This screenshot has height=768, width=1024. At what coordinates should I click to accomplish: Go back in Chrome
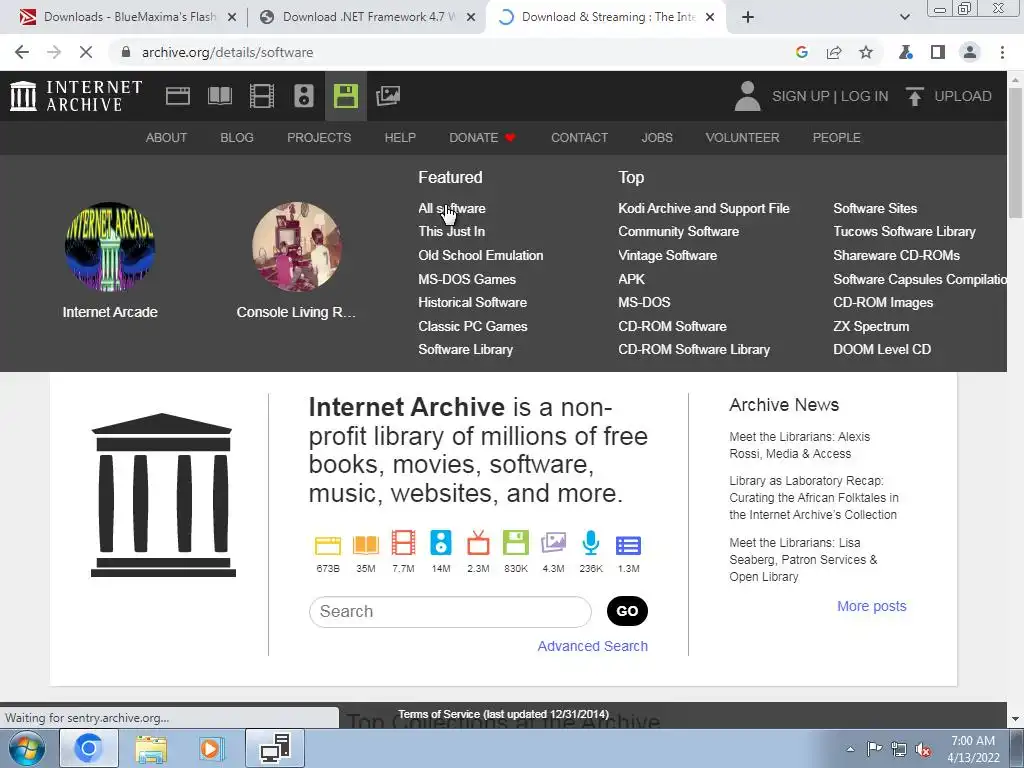click(22, 52)
